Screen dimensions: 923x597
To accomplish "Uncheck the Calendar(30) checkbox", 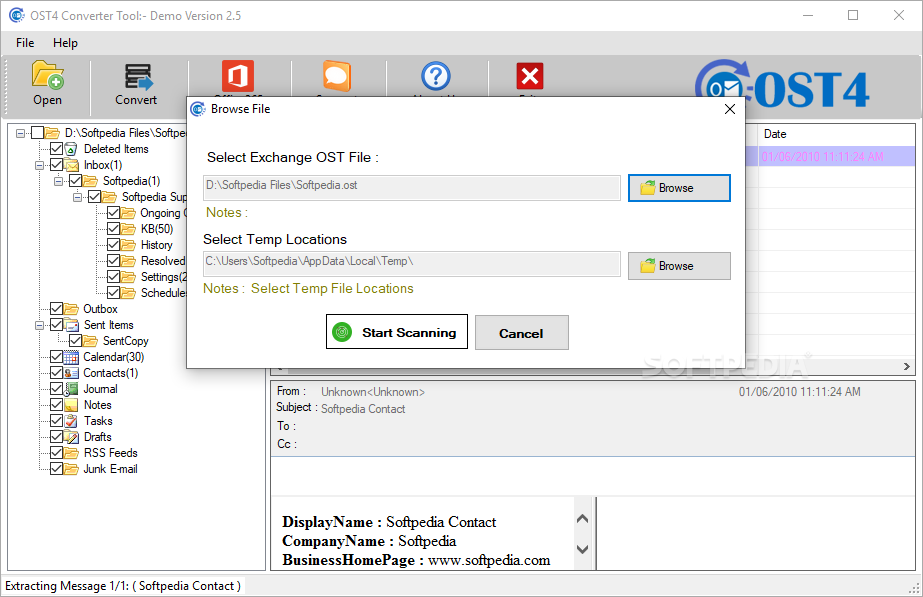I will (57, 357).
